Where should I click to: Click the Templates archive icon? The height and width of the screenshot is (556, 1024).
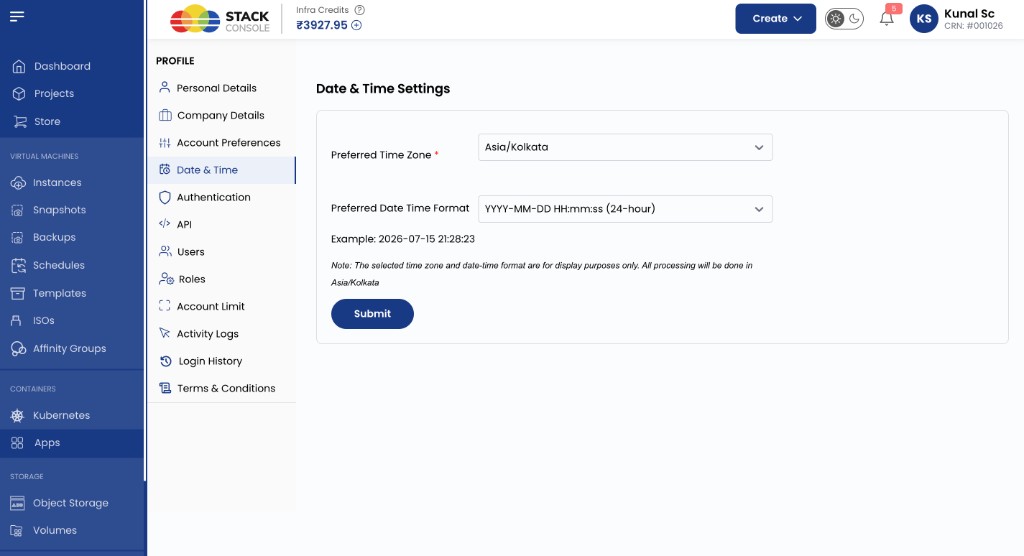pyautogui.click(x=18, y=293)
